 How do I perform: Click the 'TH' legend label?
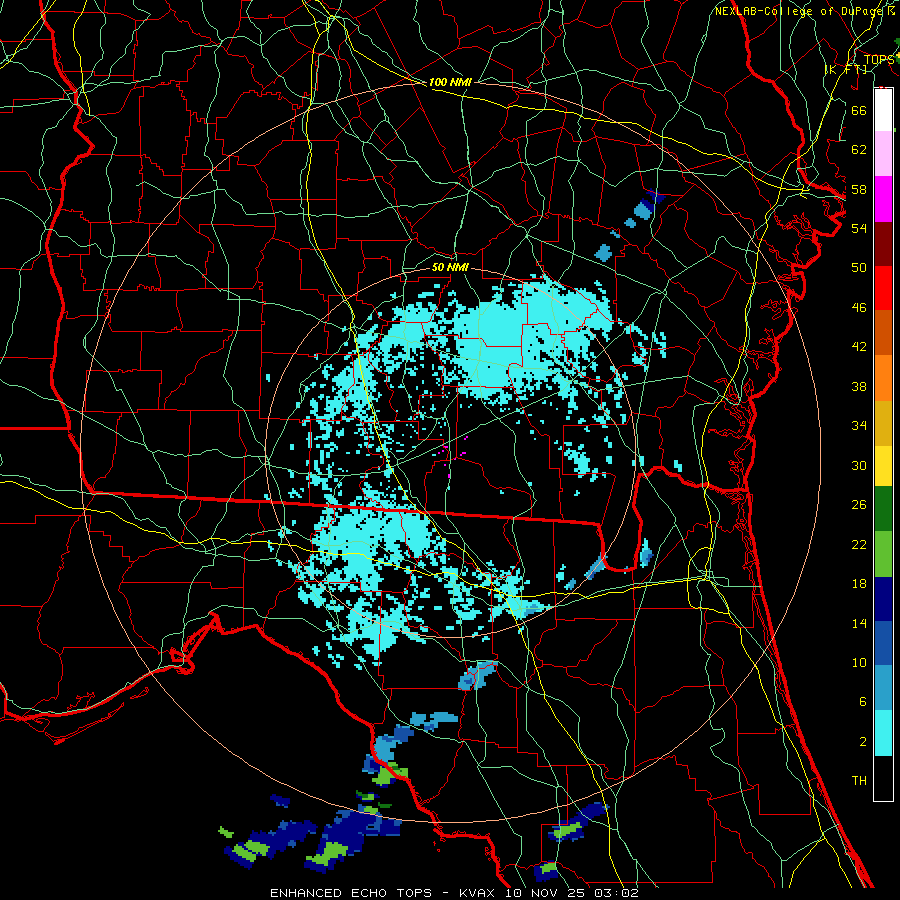tap(859, 781)
